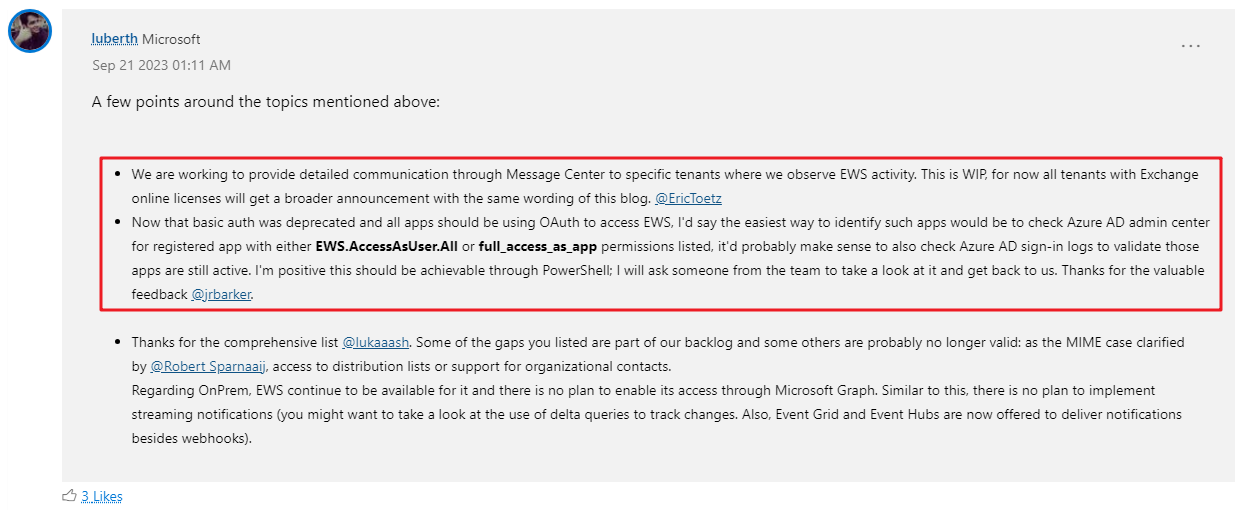Open the @jrbarker mention link
This screenshot has height=514, width=1235.
click(x=221, y=294)
